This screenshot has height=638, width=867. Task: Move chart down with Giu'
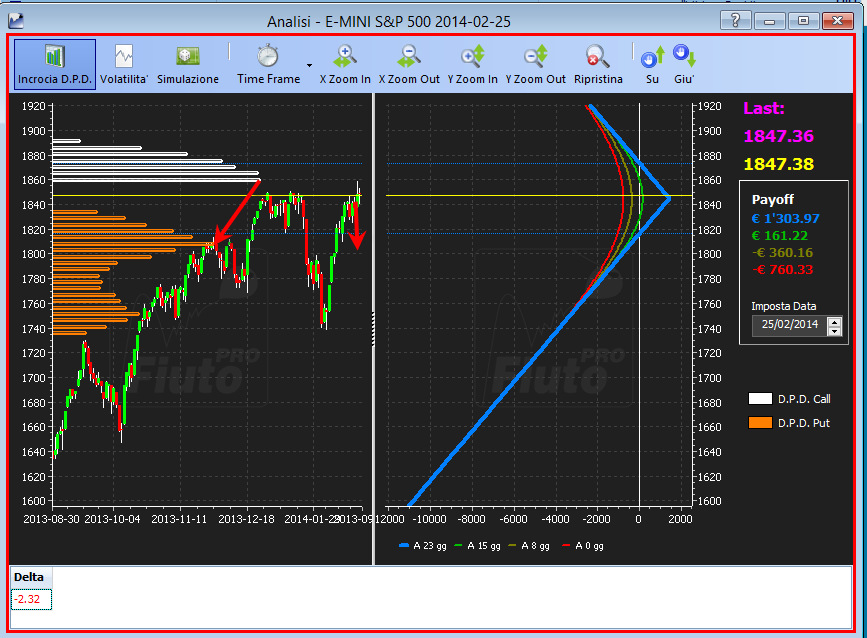(683, 64)
